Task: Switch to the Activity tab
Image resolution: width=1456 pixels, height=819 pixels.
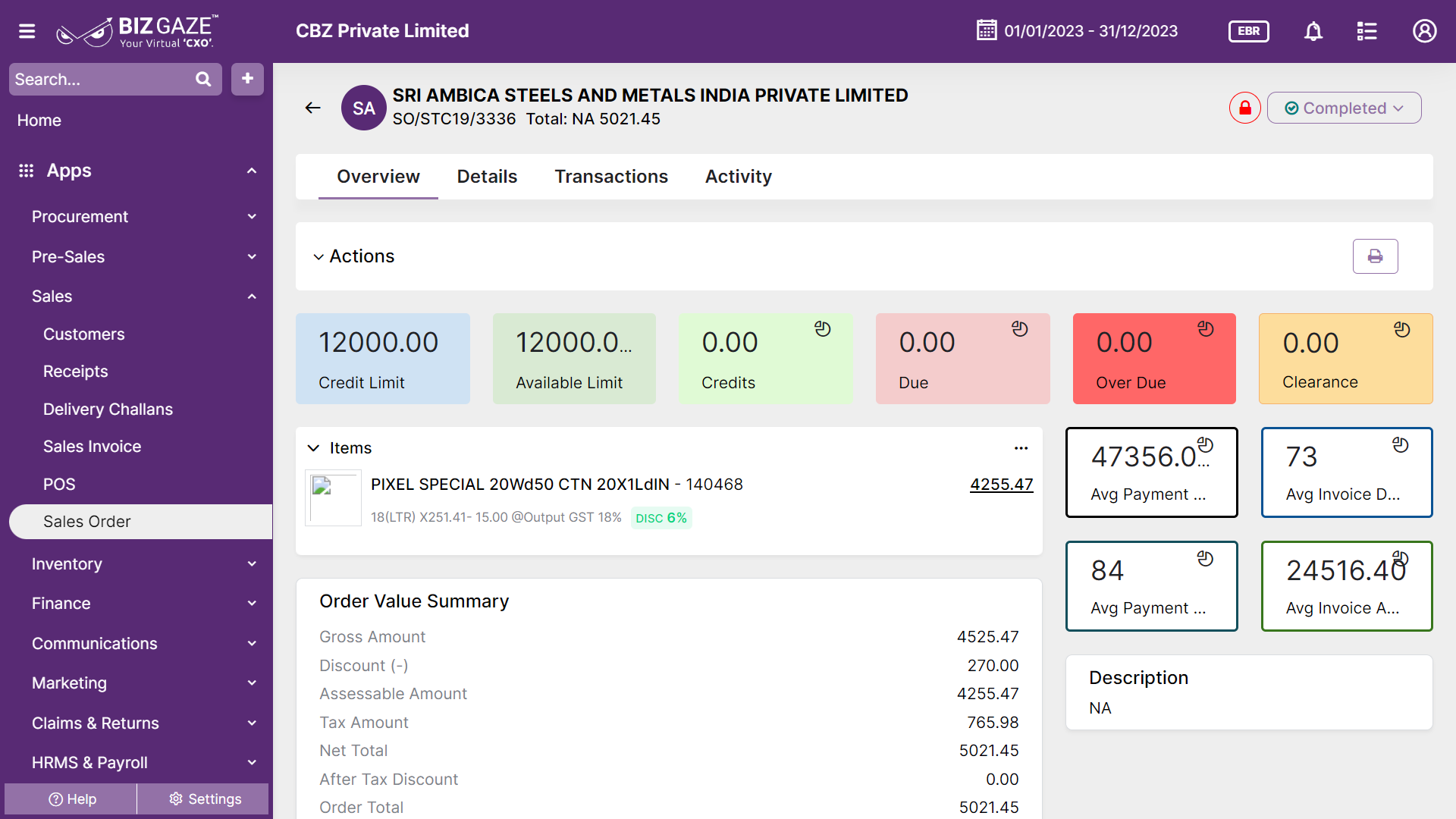Action: tap(739, 177)
